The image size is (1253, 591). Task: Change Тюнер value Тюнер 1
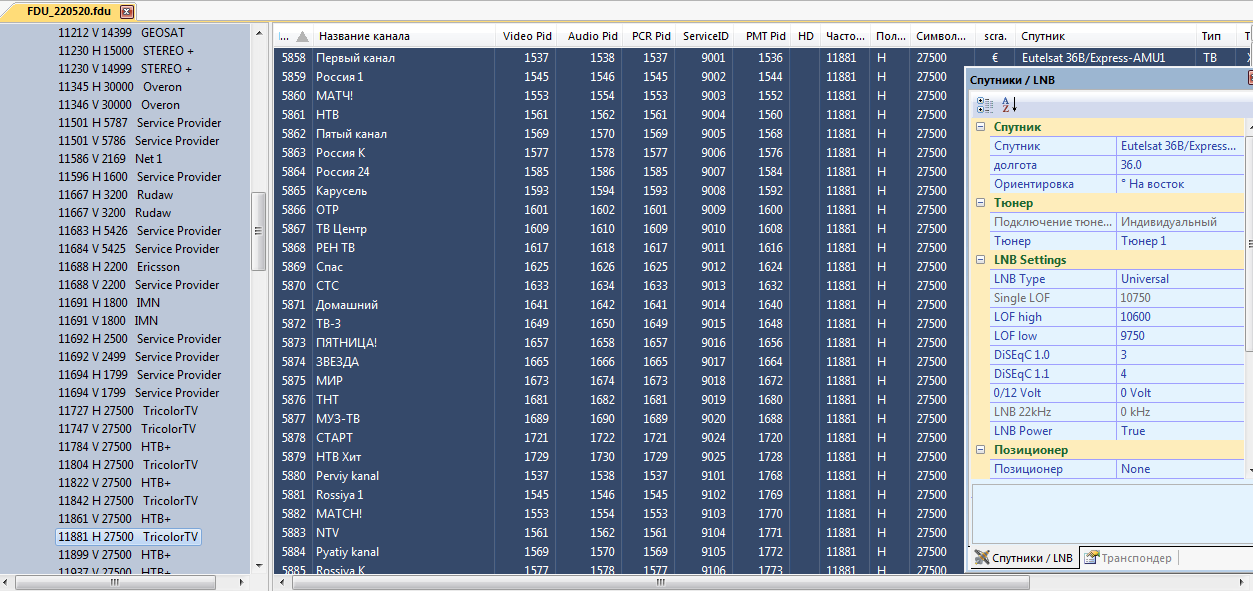pos(1180,241)
